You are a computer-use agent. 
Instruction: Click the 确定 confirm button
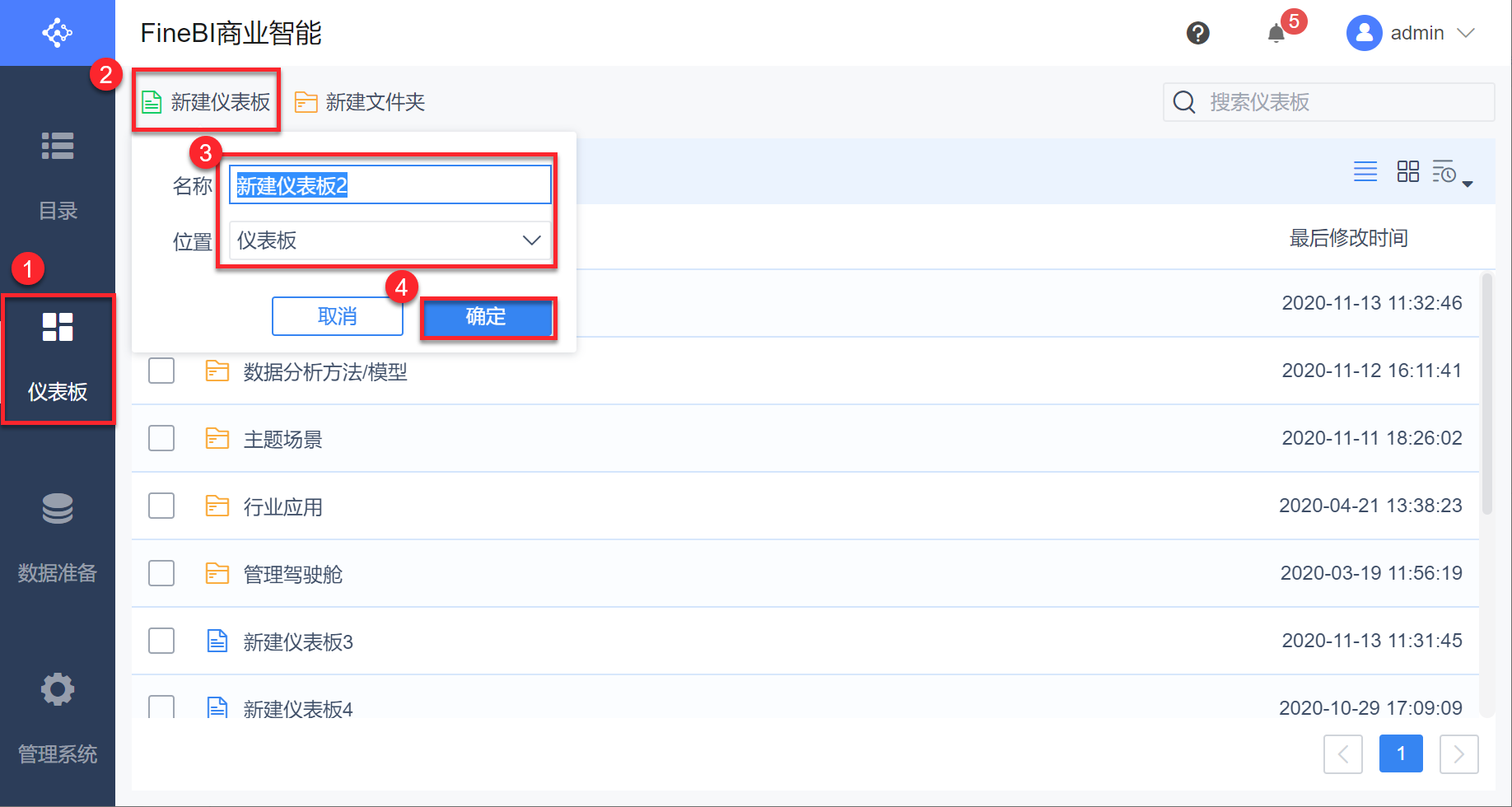click(x=487, y=317)
